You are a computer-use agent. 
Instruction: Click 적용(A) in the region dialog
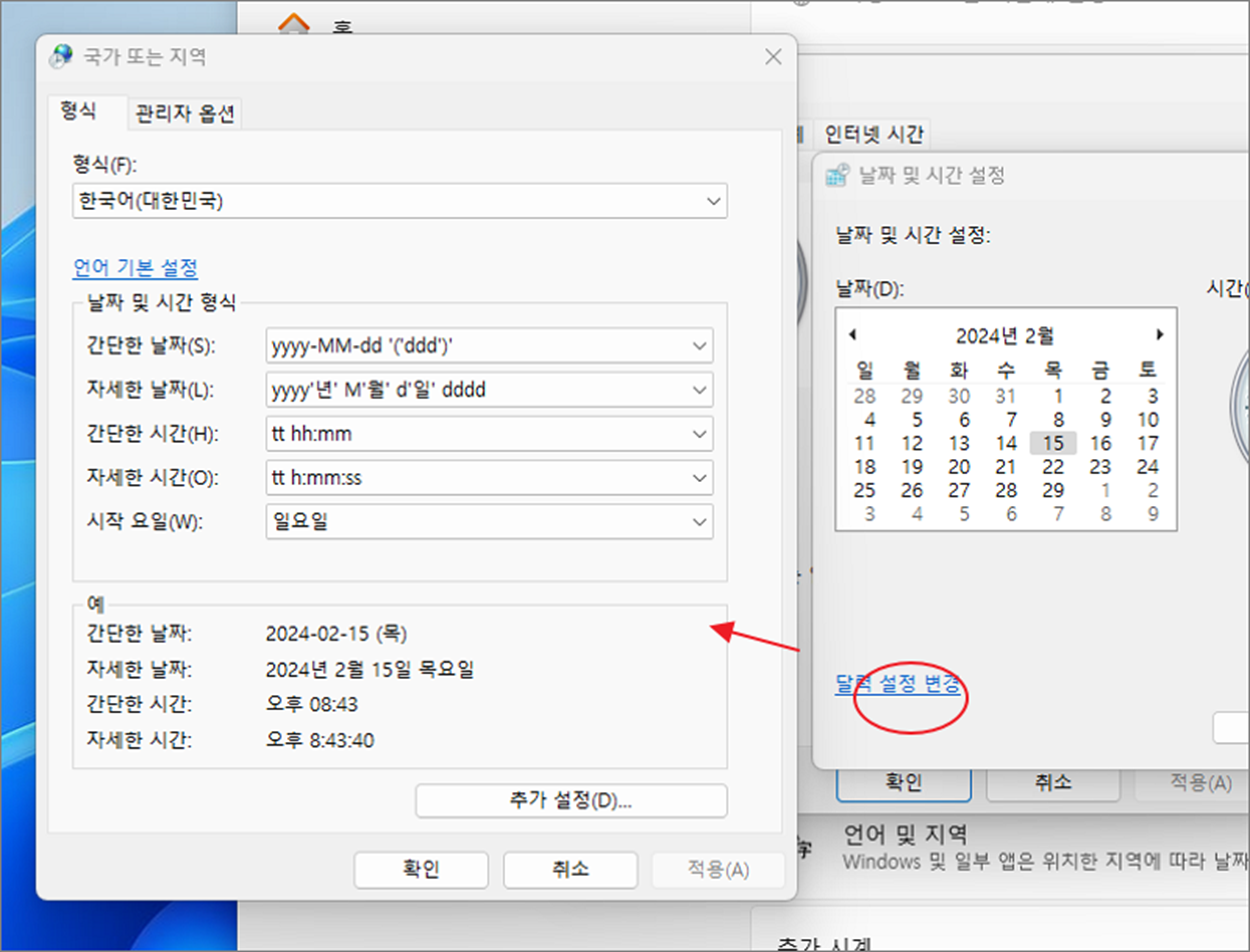pos(718,870)
